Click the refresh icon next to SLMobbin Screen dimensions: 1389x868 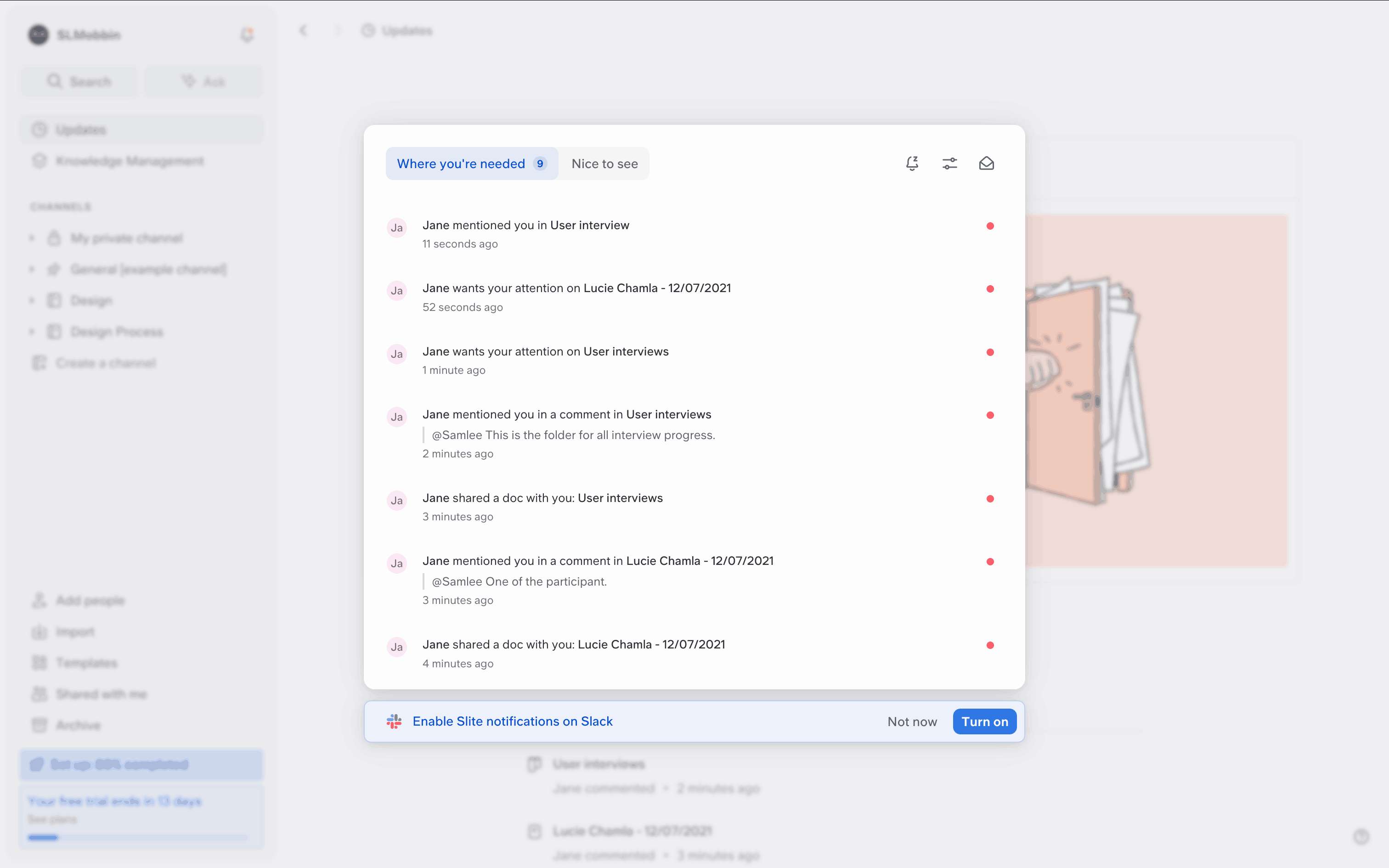pyautogui.click(x=247, y=34)
